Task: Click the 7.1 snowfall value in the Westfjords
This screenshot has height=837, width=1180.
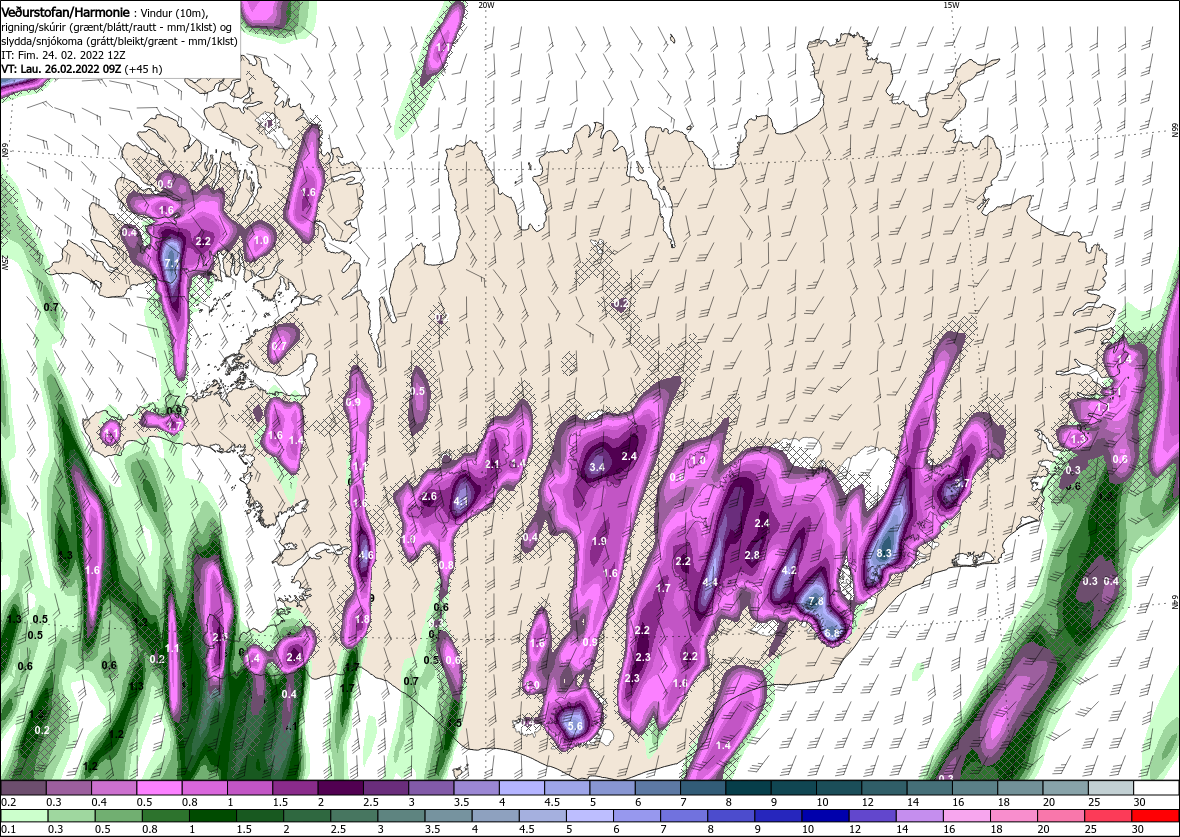Action: (x=171, y=263)
